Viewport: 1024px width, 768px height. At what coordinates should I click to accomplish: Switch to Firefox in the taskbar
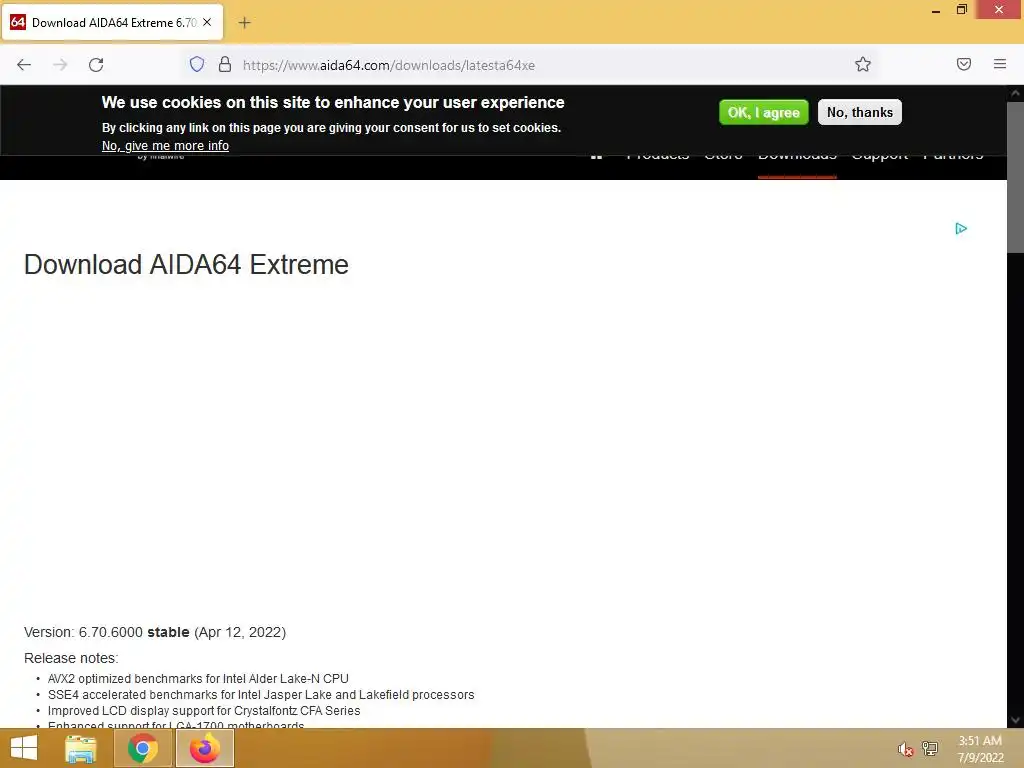pos(204,748)
